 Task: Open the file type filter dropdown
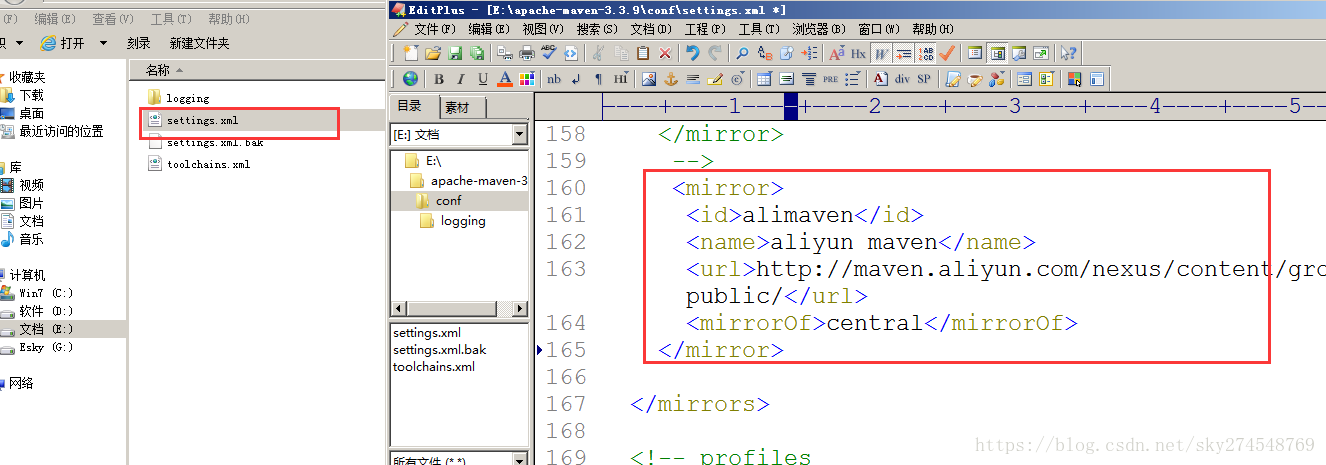click(x=519, y=458)
